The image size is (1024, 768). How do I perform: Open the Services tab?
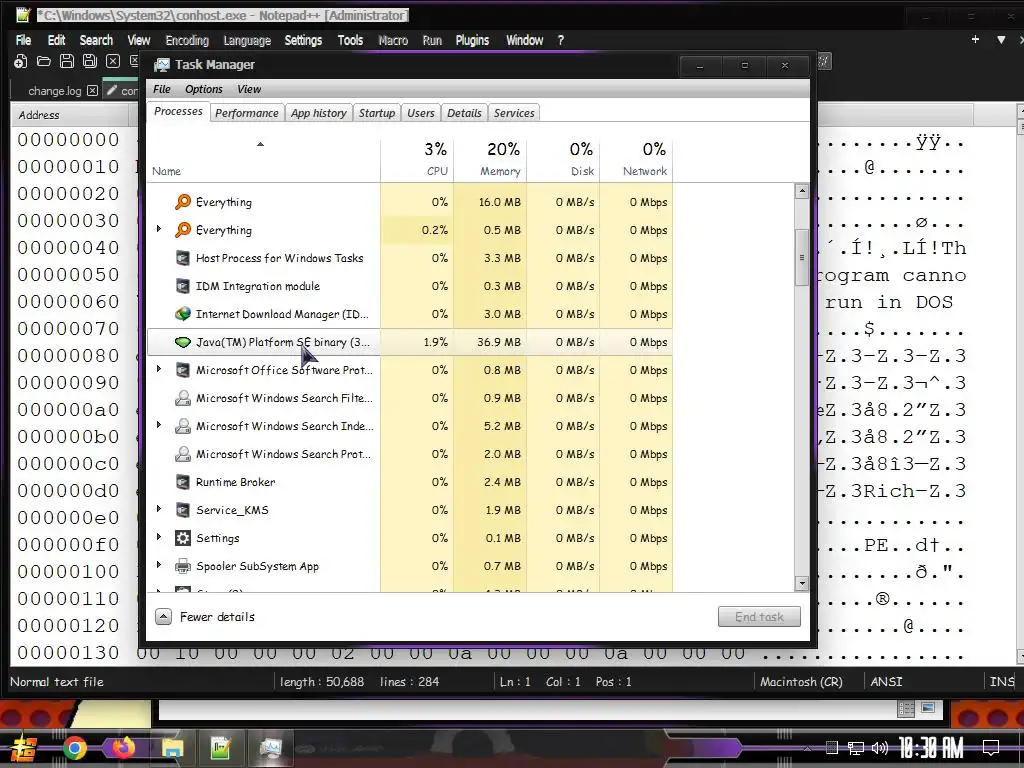click(x=514, y=113)
